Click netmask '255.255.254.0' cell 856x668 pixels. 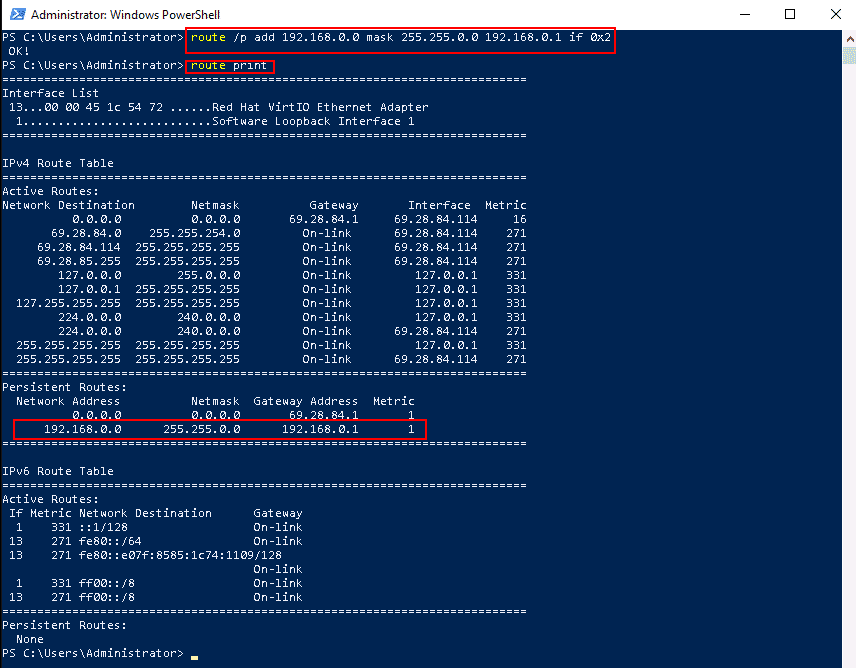[195, 234]
